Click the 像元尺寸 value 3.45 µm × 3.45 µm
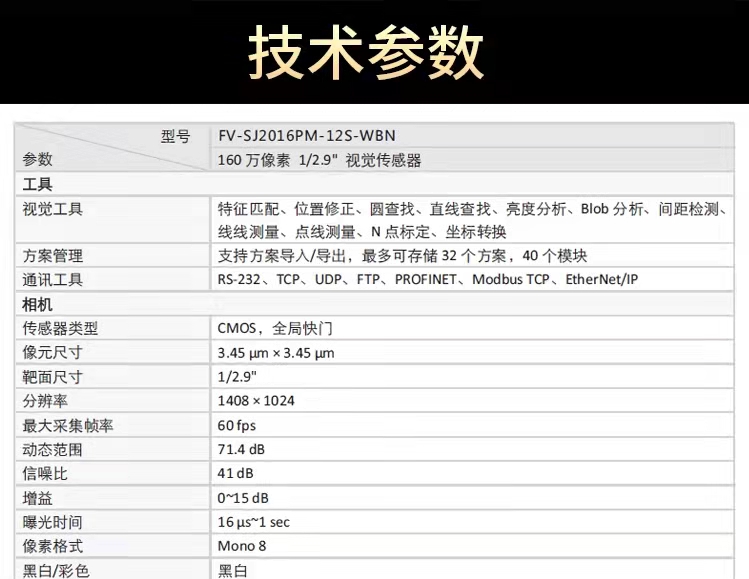Image resolution: width=749 pixels, height=579 pixels. tap(276, 352)
